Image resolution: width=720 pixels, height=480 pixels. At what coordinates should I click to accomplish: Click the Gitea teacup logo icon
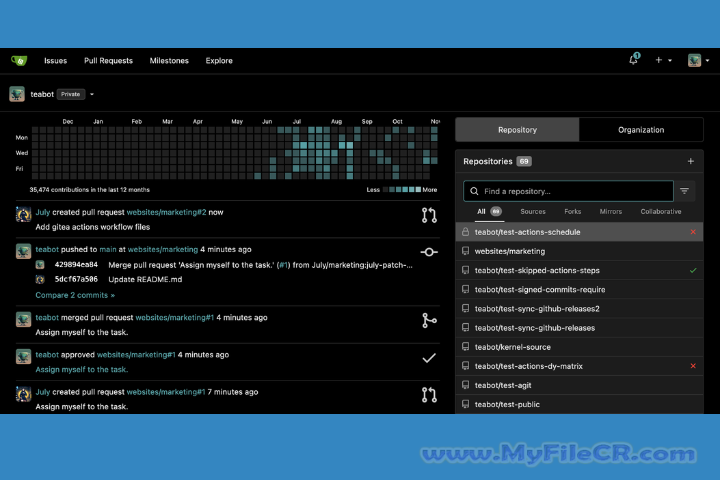click(19, 60)
